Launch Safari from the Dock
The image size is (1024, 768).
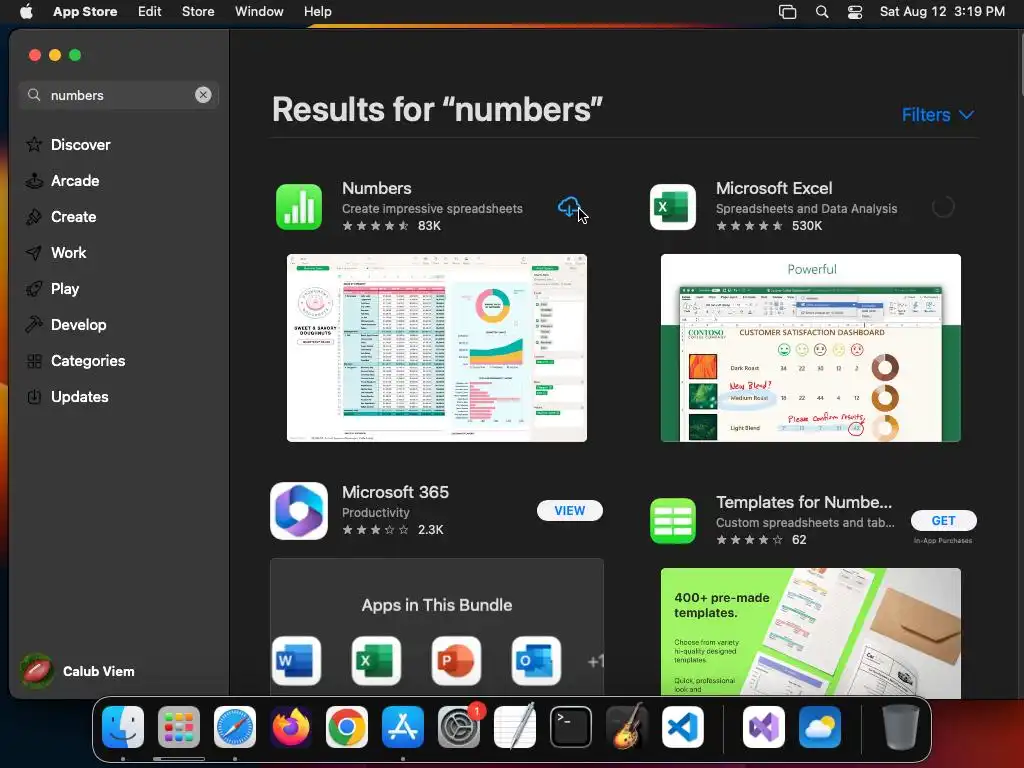tap(235, 727)
